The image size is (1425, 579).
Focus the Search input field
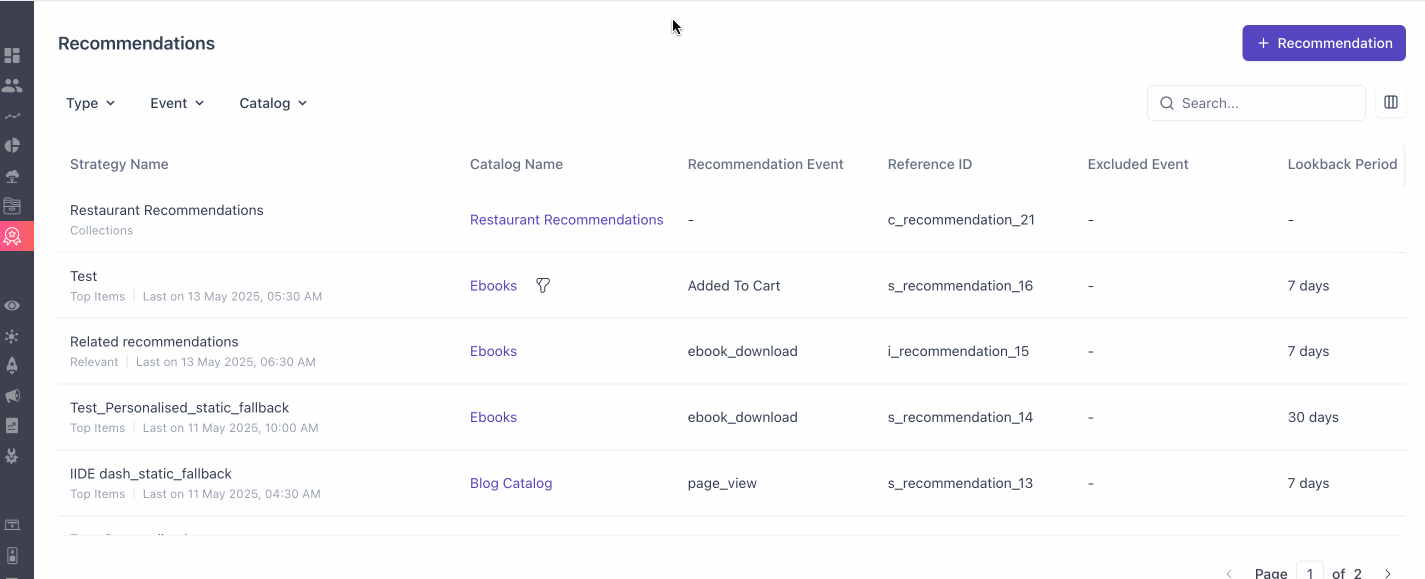pyautogui.click(x=1265, y=103)
